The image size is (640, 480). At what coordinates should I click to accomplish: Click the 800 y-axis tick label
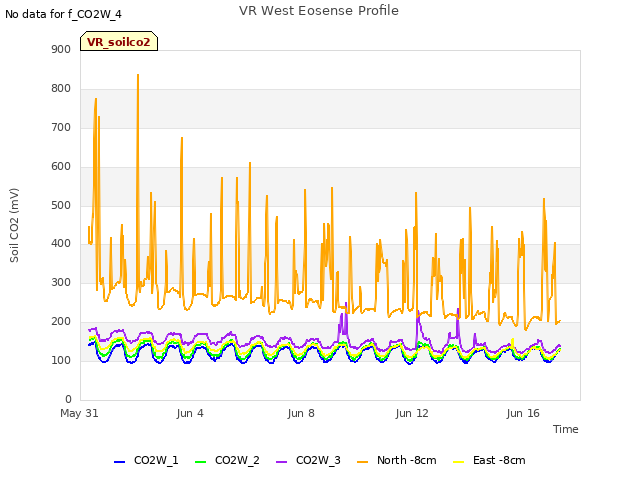(61, 89)
